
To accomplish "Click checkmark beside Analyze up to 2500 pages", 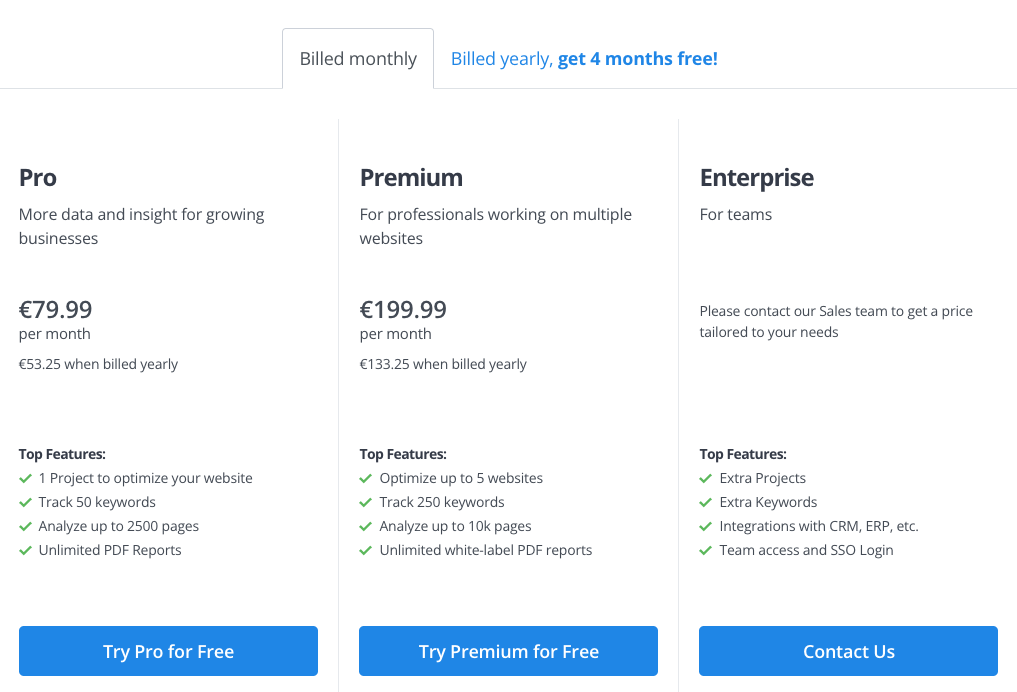I will click(25, 527).
